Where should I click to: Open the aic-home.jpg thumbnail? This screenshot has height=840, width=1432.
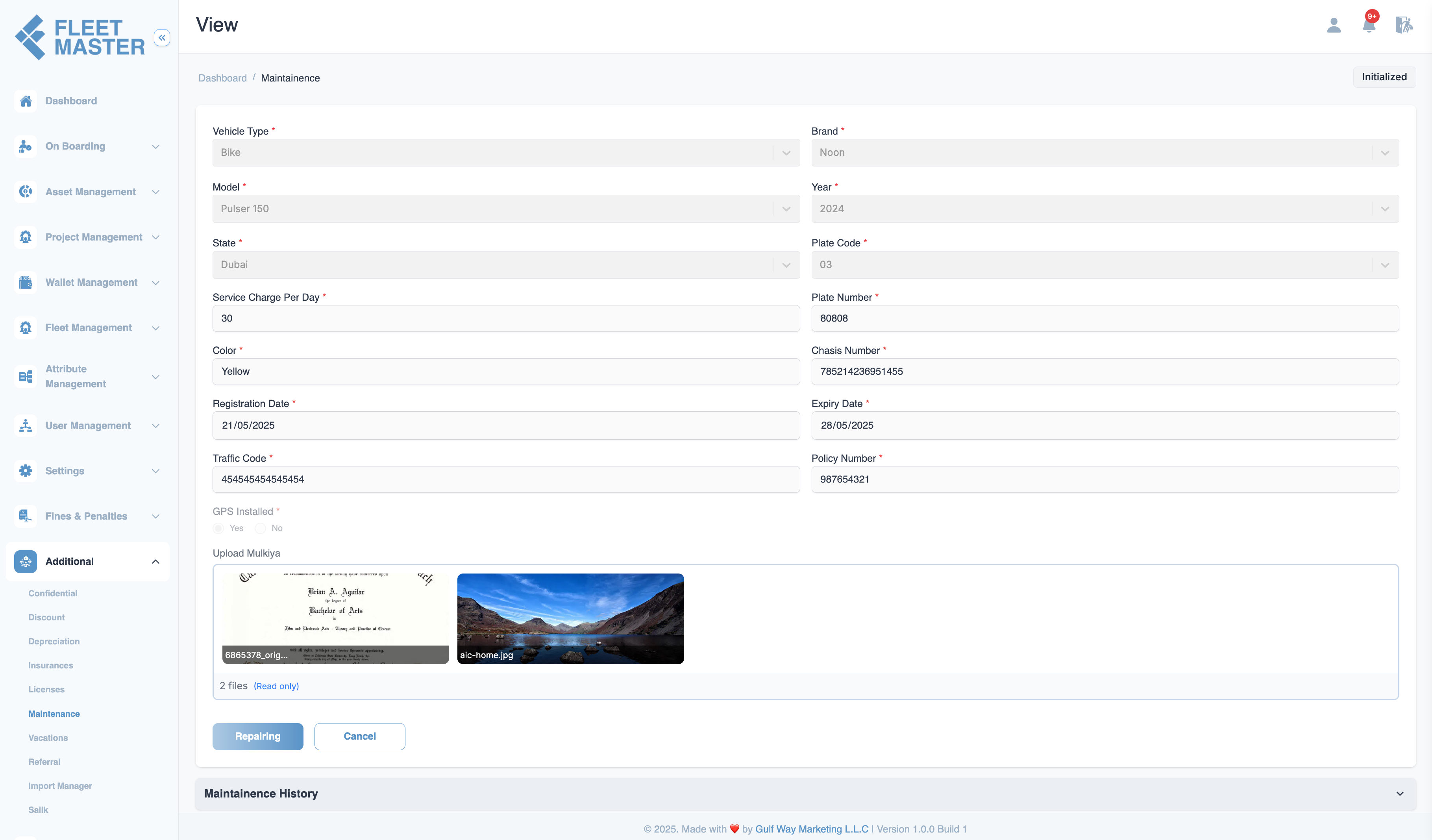tap(570, 618)
